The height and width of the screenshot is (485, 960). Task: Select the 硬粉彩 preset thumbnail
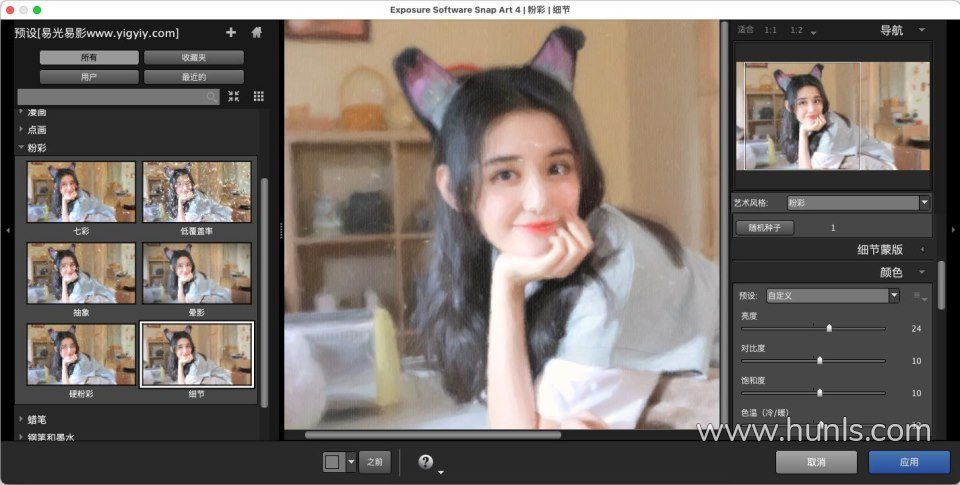click(x=81, y=355)
